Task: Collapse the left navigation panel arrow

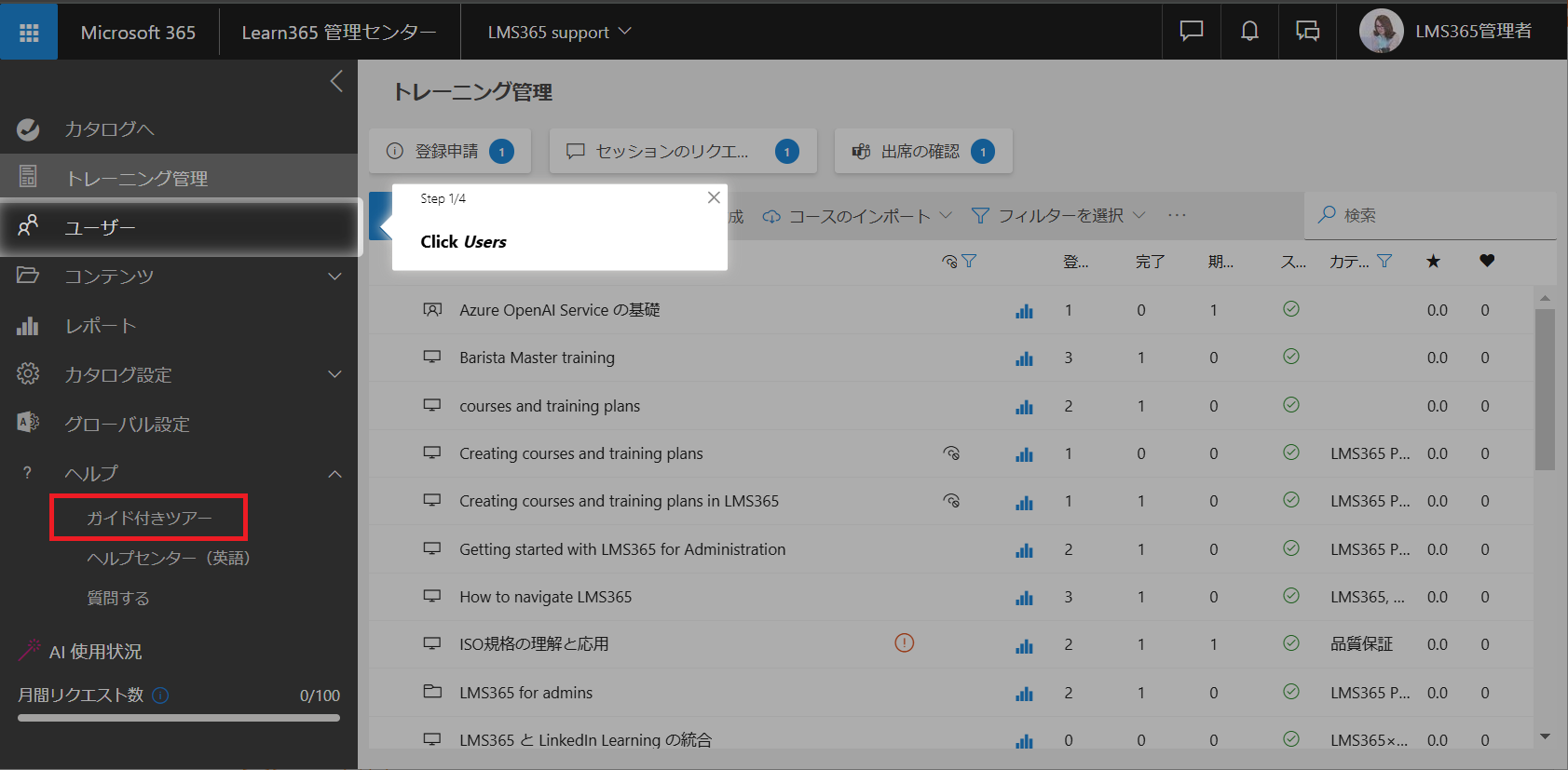Action: point(336,81)
